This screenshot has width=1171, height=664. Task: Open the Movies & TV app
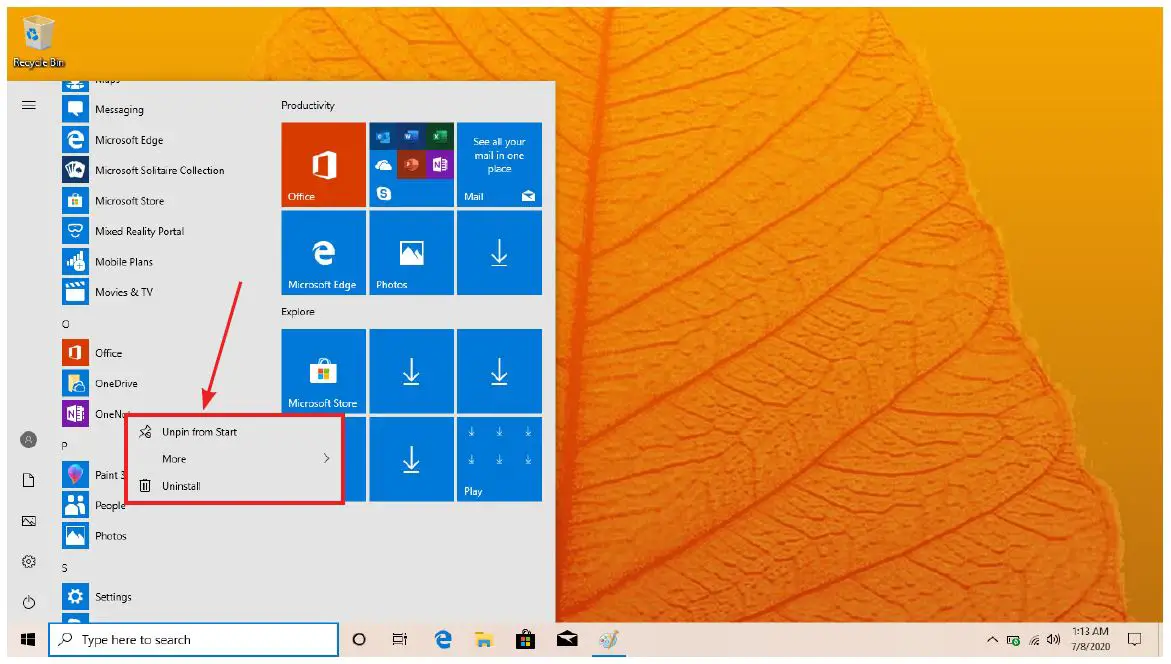[124, 291]
